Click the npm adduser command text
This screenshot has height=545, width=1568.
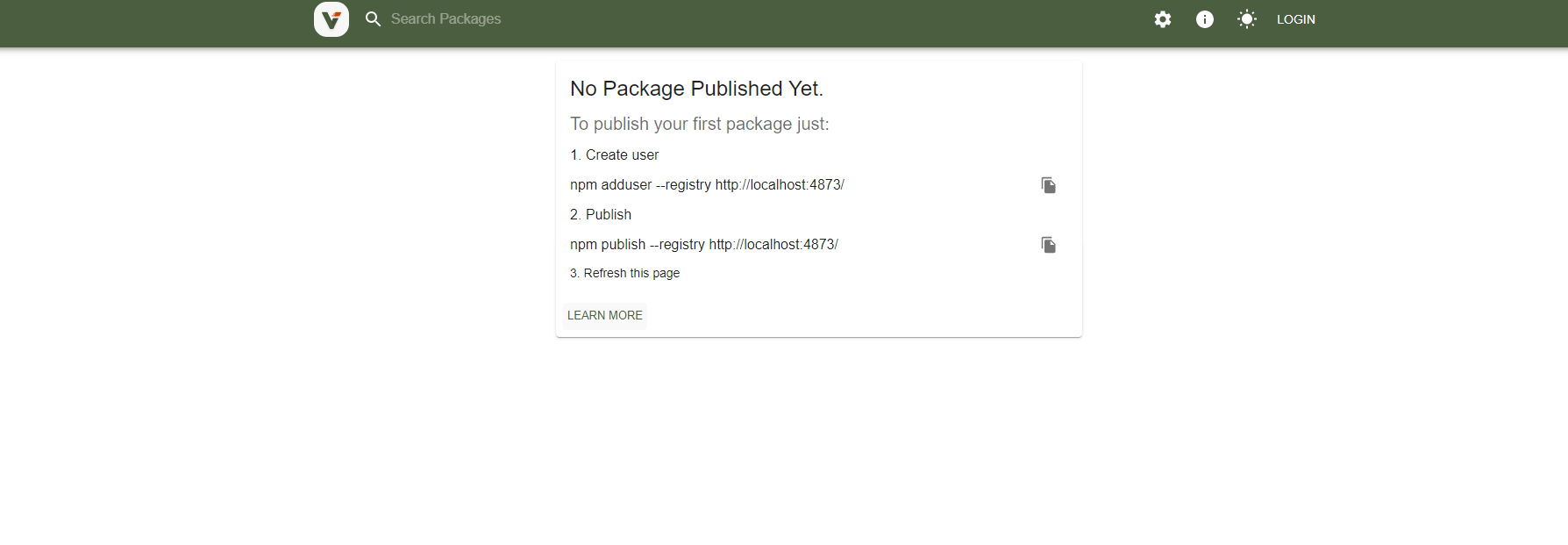click(707, 185)
